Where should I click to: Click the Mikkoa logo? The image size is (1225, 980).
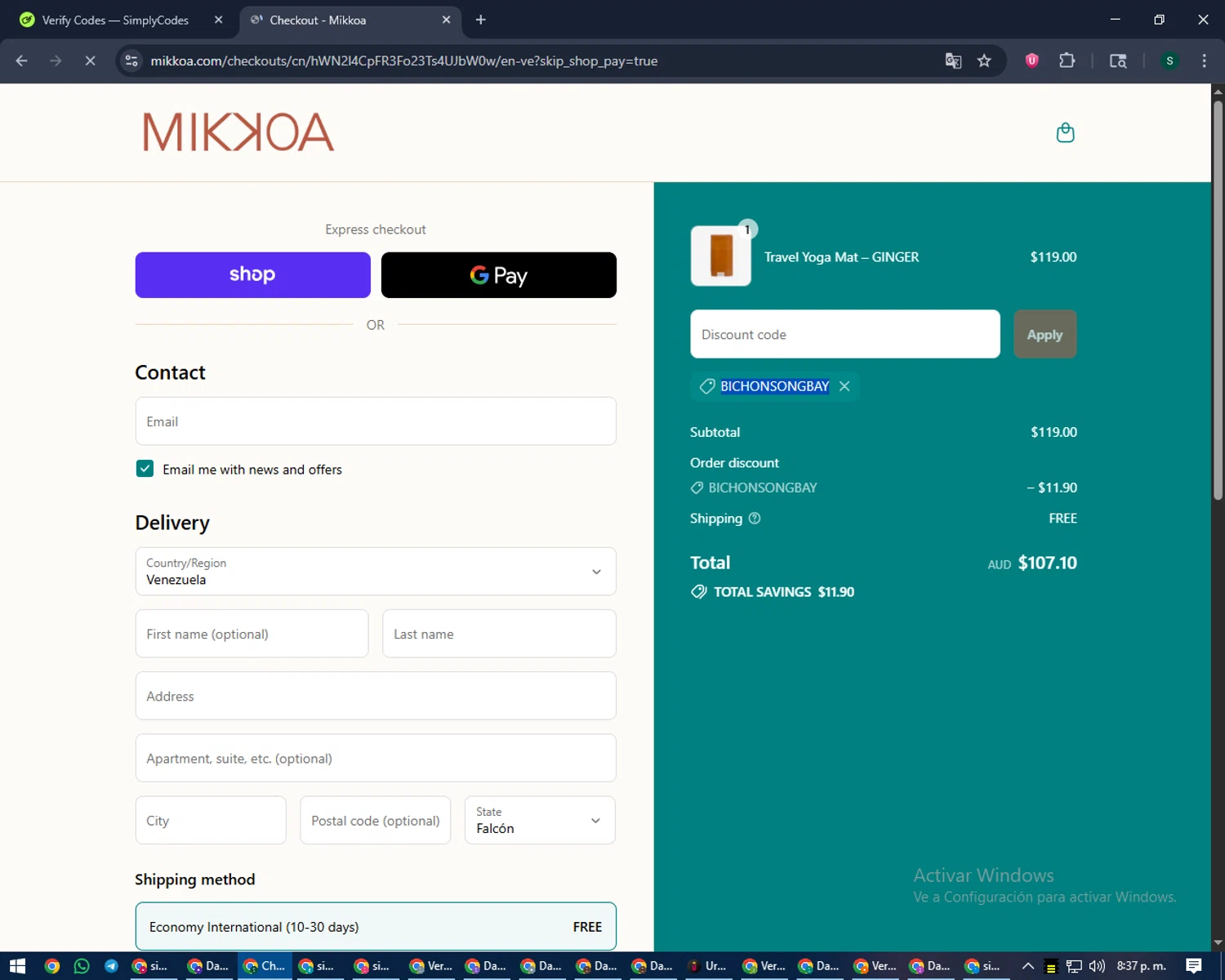pyautogui.click(x=238, y=132)
